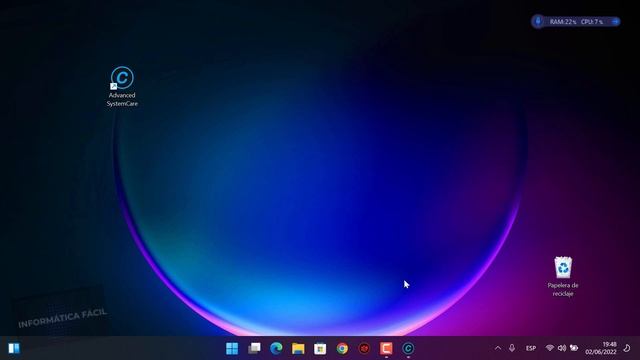Open the Advanced SystemCare desktop shortcut
This screenshot has height=360, width=640.
tap(122, 87)
